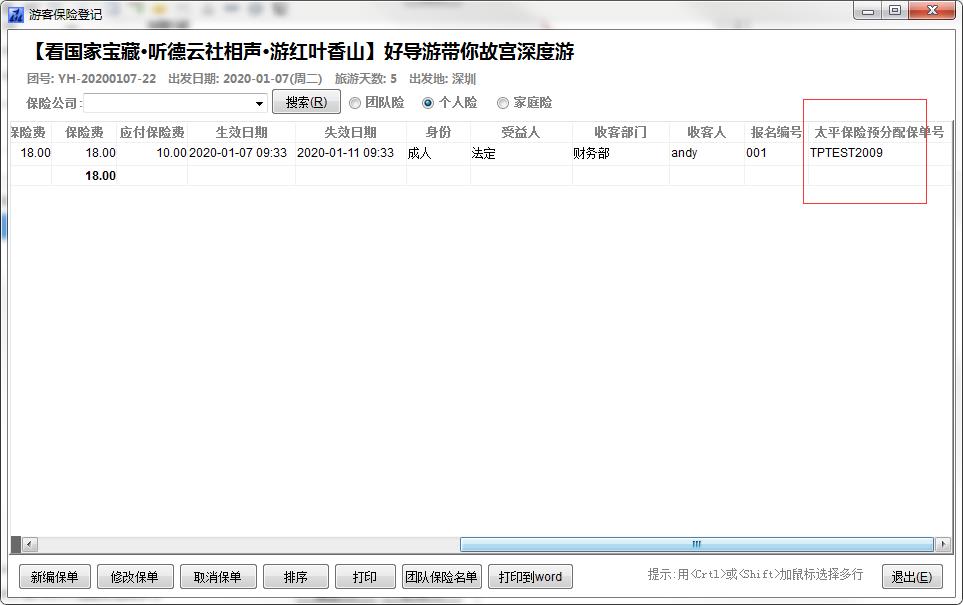Click the 修改保单 button
963x605 pixels.
[135, 577]
